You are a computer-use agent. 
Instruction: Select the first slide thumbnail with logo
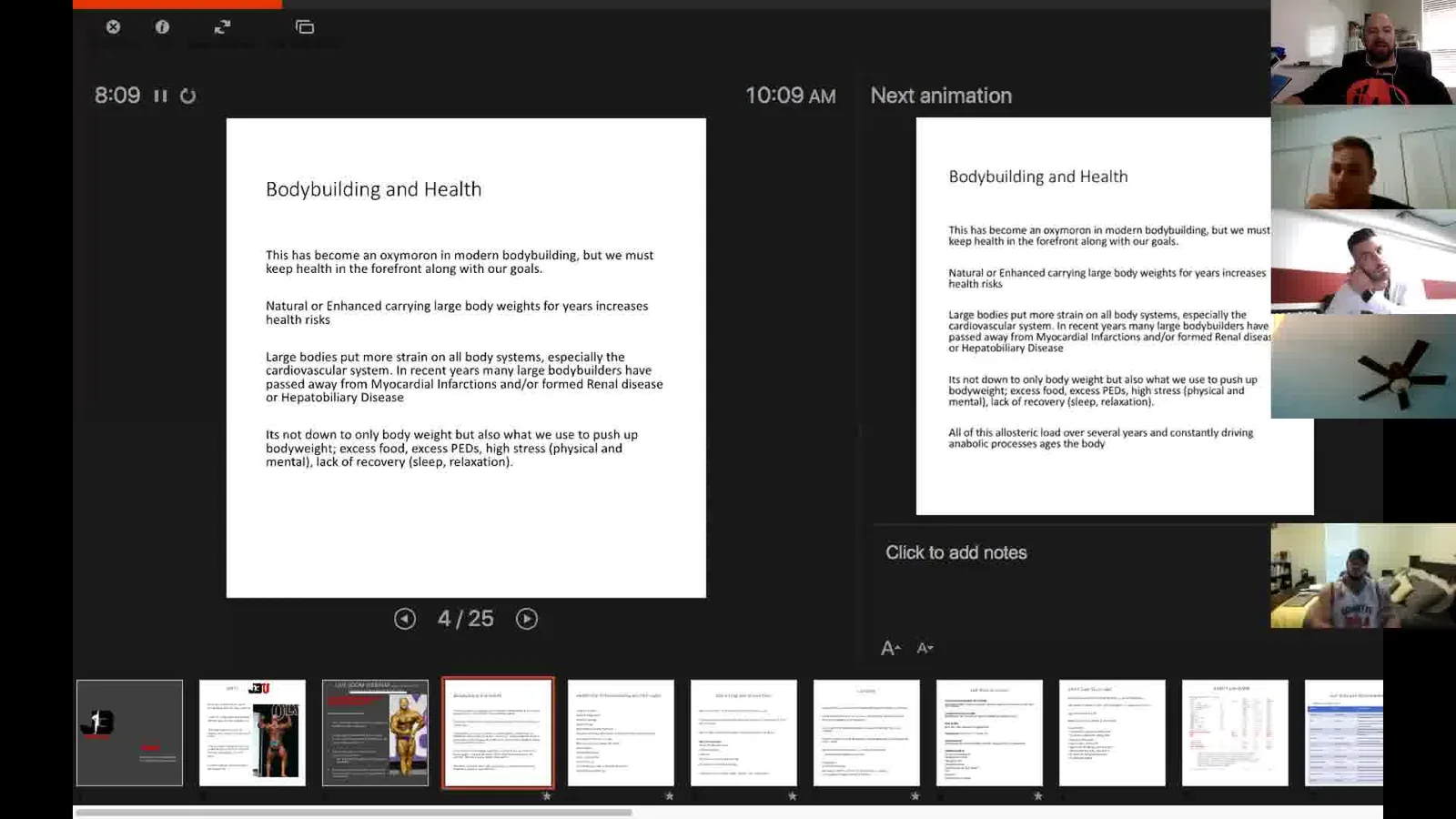pyautogui.click(x=129, y=733)
